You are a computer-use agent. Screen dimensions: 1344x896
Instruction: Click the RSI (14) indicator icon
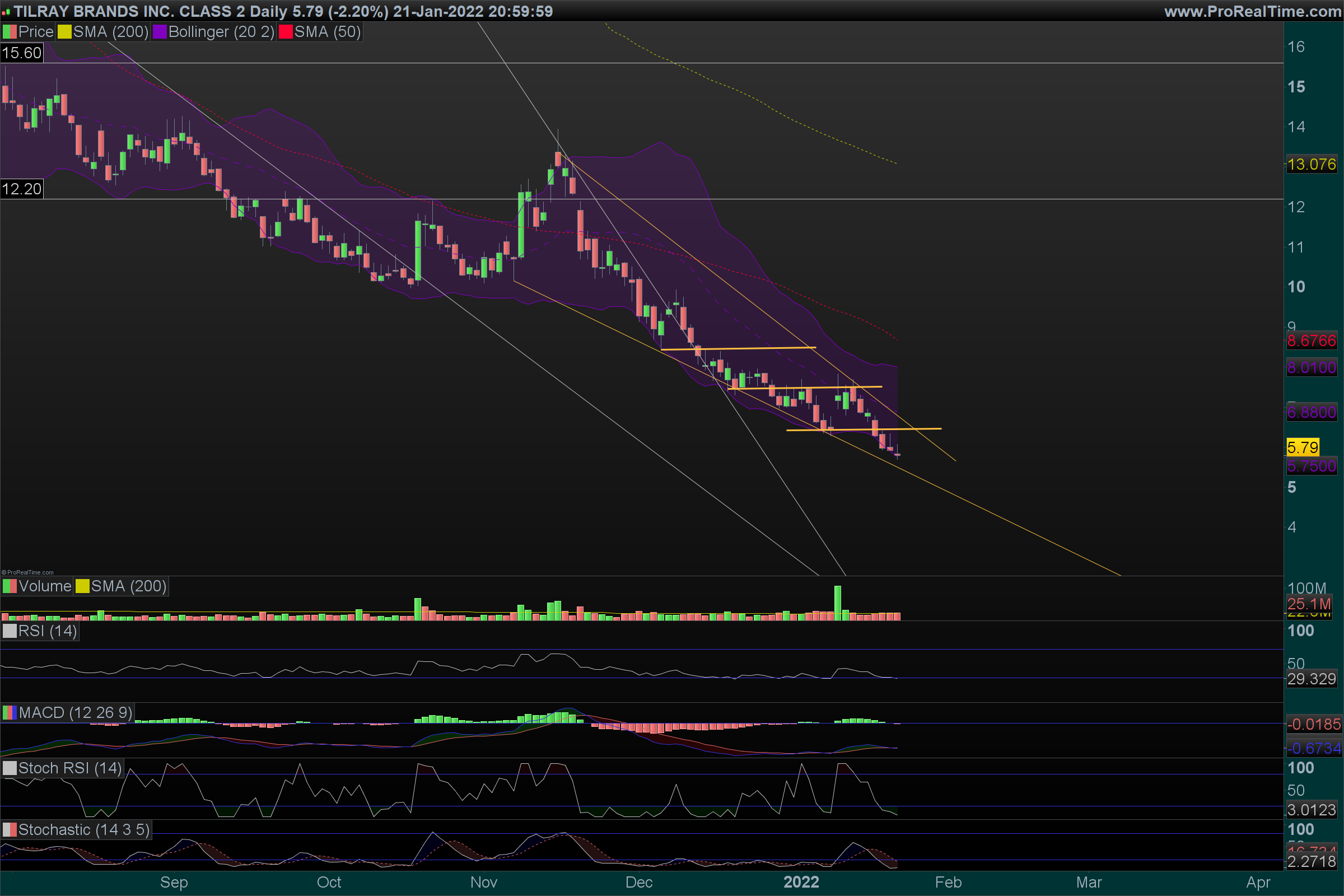[10, 631]
